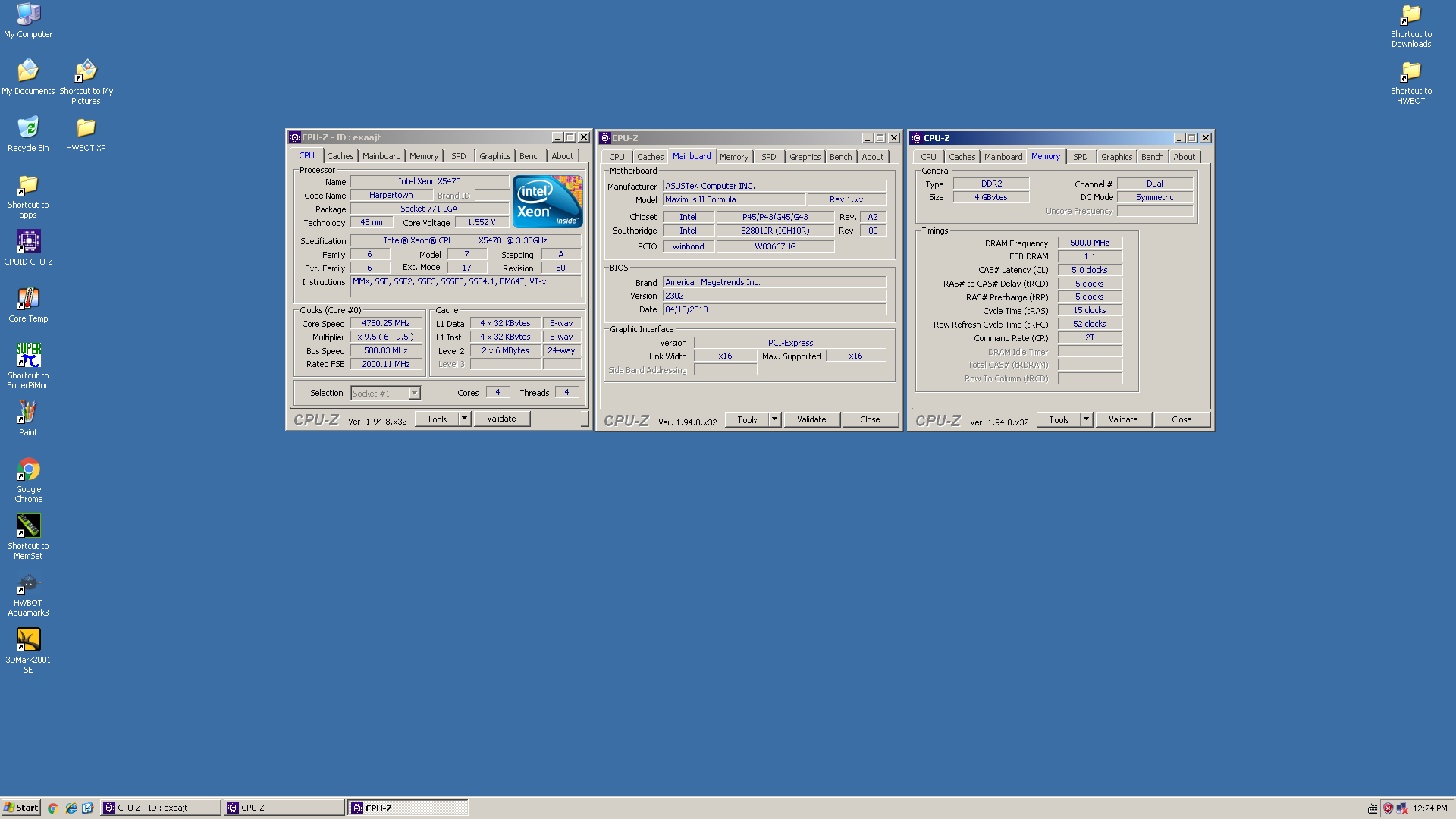Click the red shield tray icon
This screenshot has width=1456, height=819.
click(x=1388, y=808)
